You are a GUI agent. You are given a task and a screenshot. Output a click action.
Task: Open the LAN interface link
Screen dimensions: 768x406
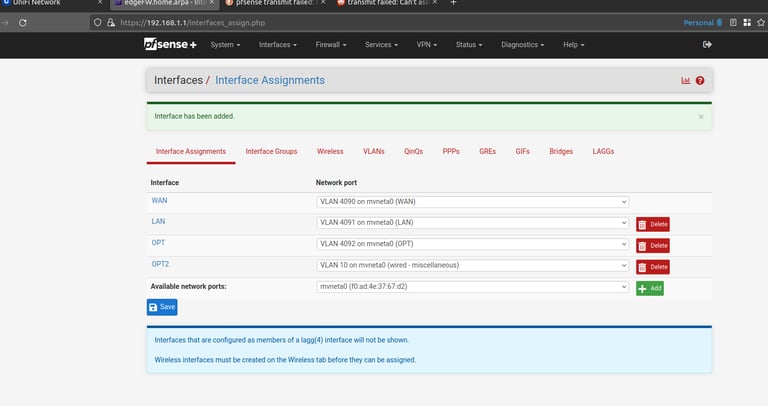click(x=158, y=221)
